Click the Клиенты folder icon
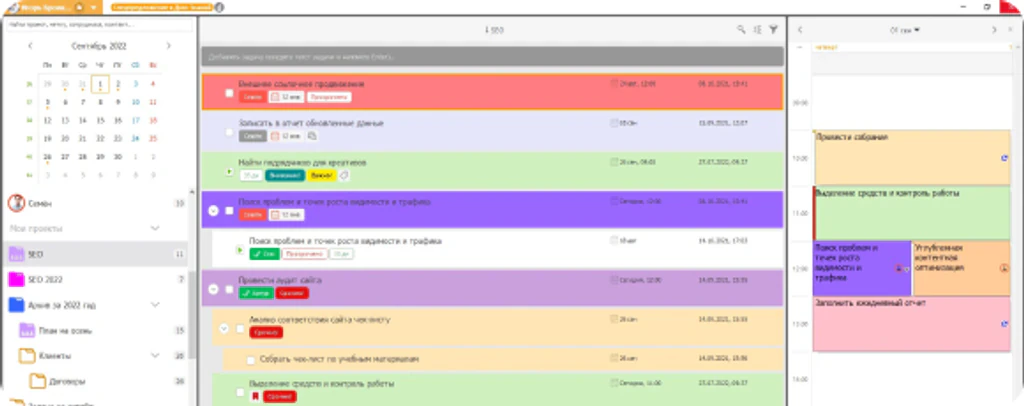1024x406 pixels. pyautogui.click(x=27, y=356)
